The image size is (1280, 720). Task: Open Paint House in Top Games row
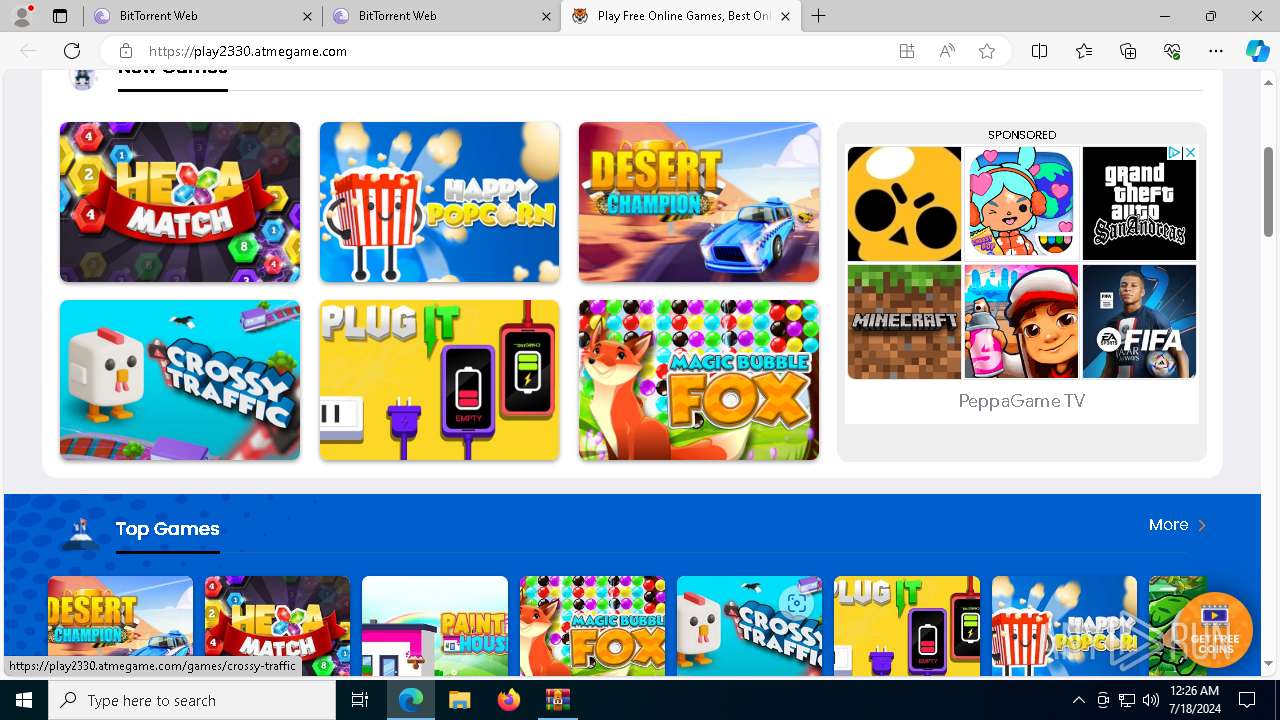[x=435, y=626]
